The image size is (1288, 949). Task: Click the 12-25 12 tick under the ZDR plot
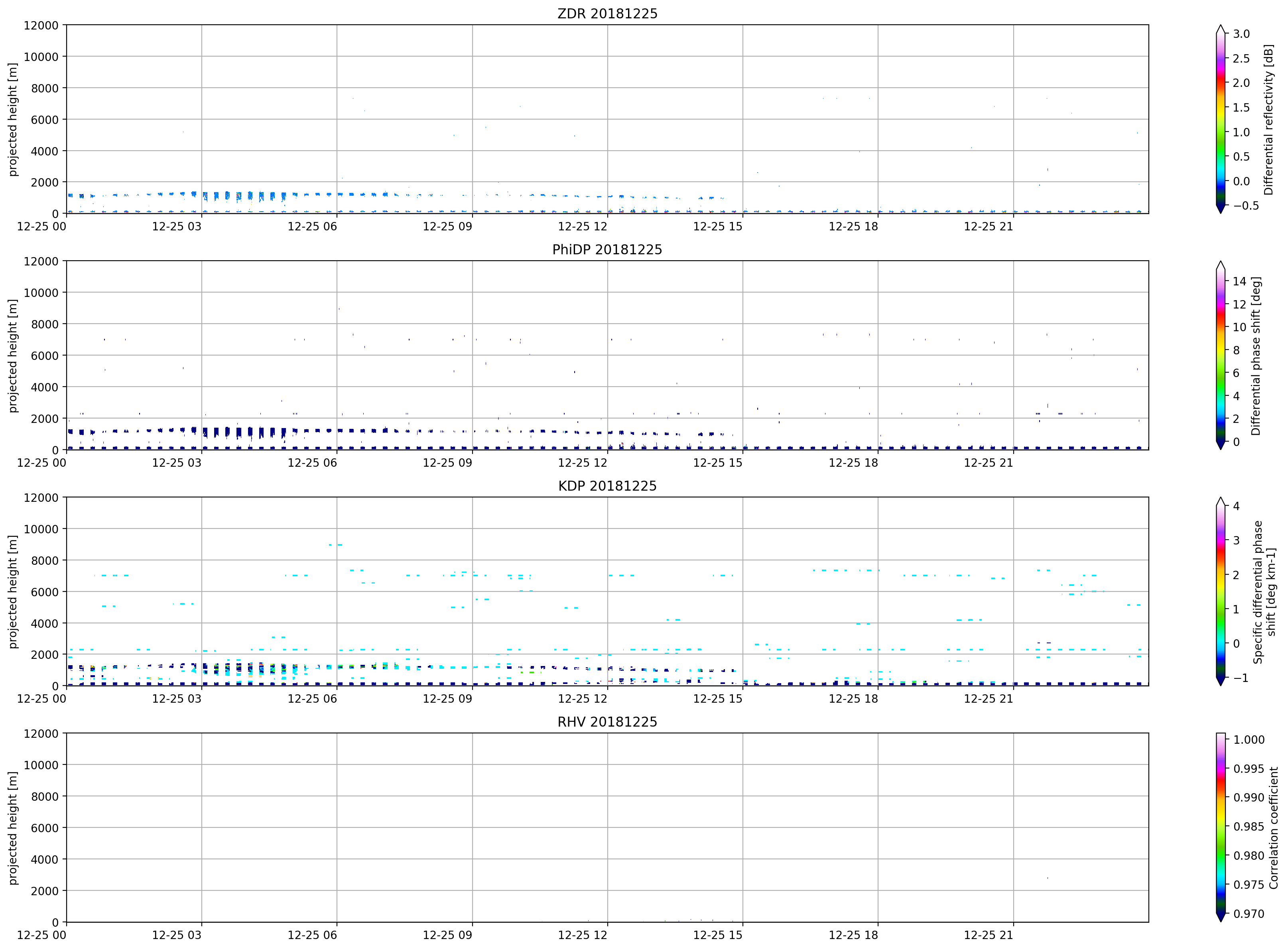582,226
